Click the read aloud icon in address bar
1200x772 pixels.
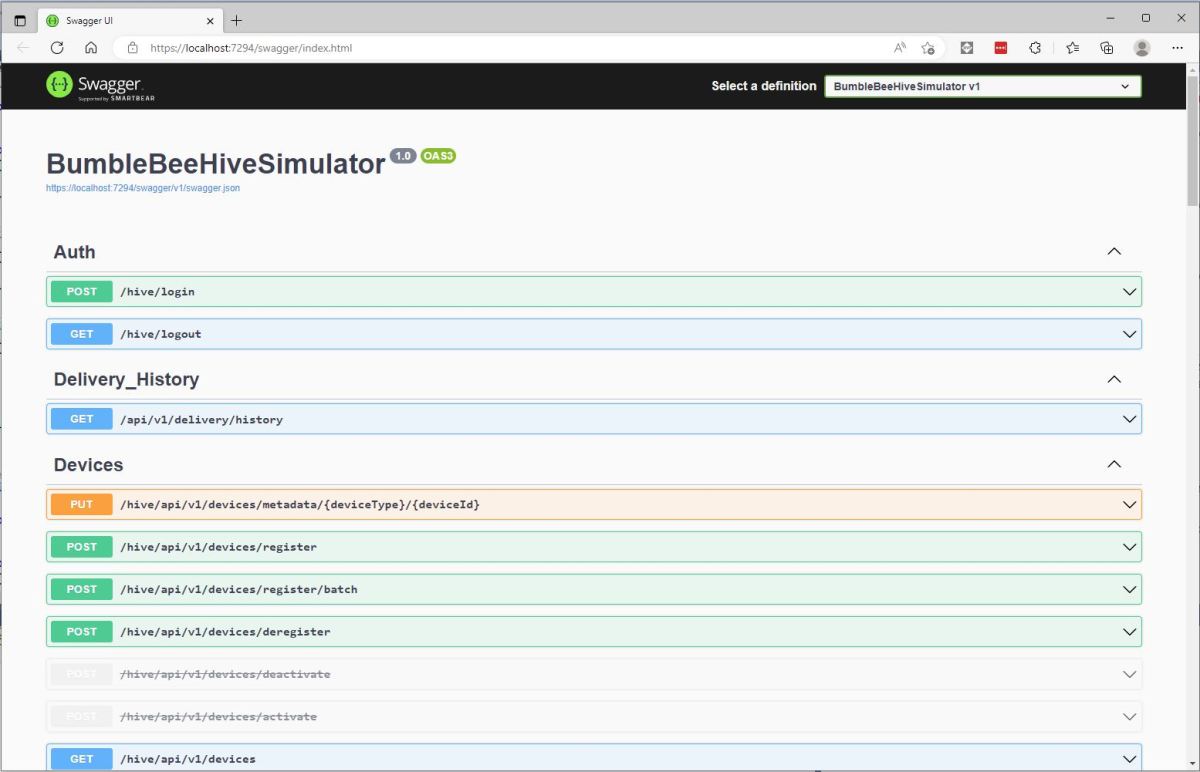(899, 47)
